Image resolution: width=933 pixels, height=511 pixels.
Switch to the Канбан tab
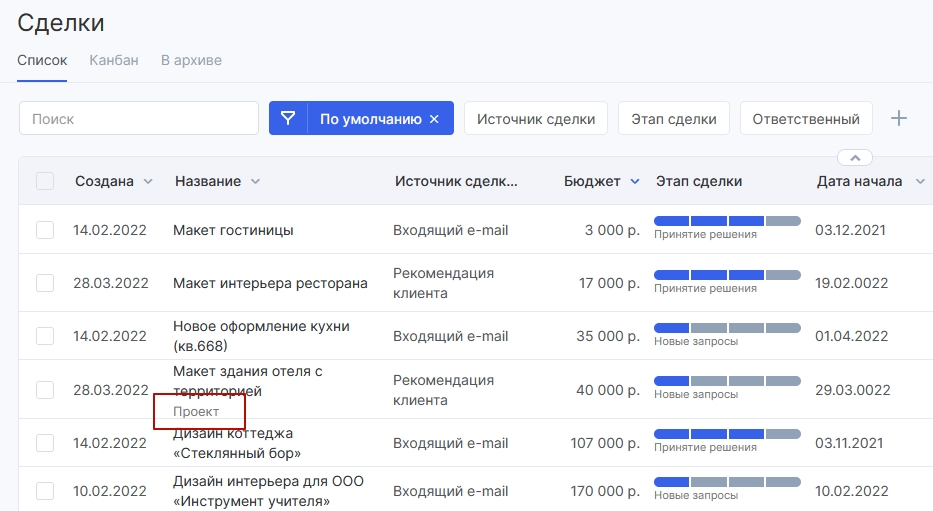(x=114, y=60)
